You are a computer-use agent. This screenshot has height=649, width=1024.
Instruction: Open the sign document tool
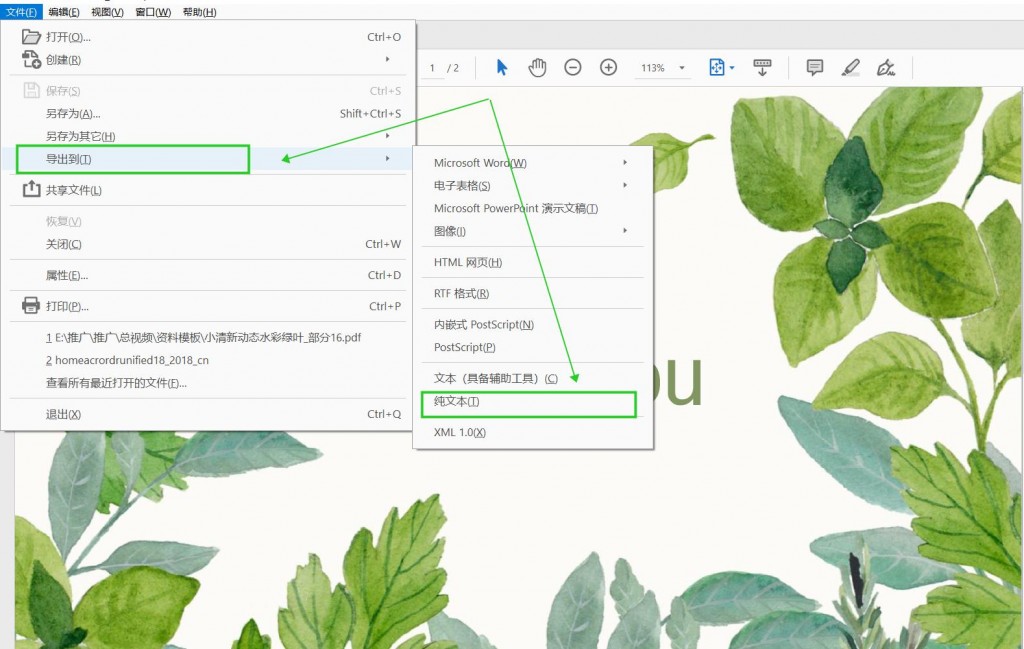point(886,67)
